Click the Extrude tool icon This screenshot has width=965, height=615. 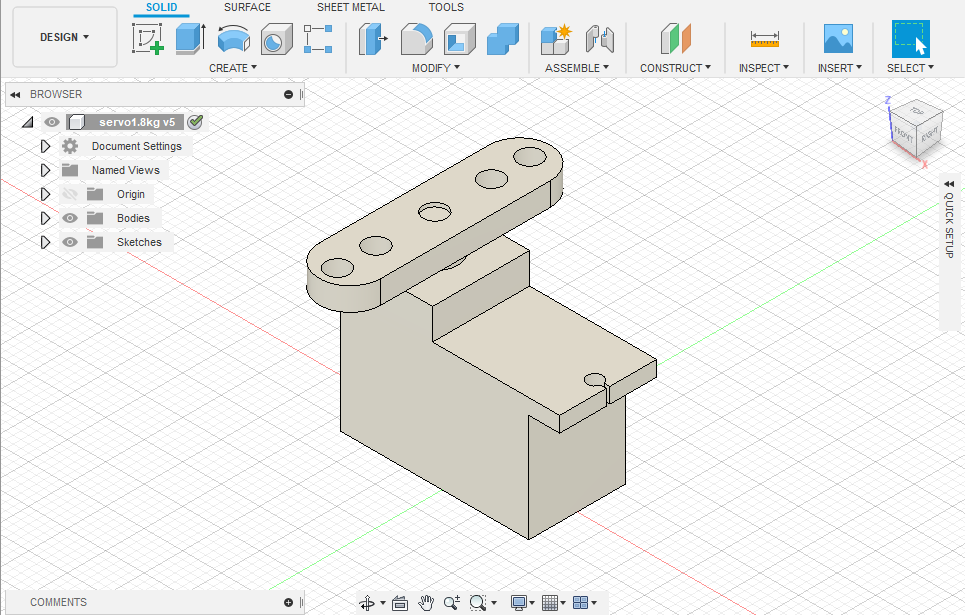coord(190,39)
